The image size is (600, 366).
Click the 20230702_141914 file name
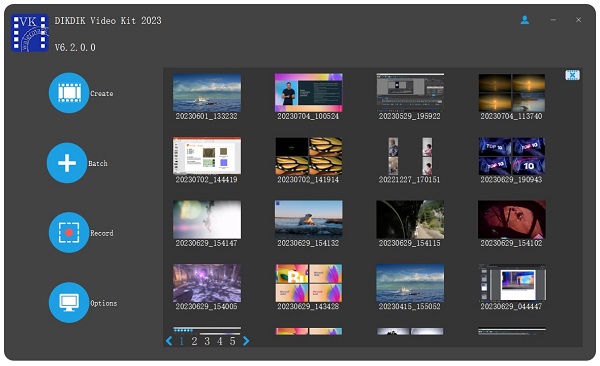[x=308, y=180]
